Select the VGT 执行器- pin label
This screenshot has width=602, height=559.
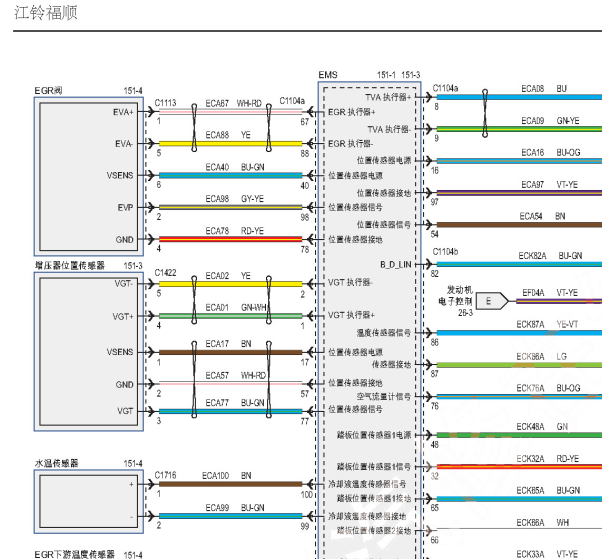pyautogui.click(x=350, y=283)
